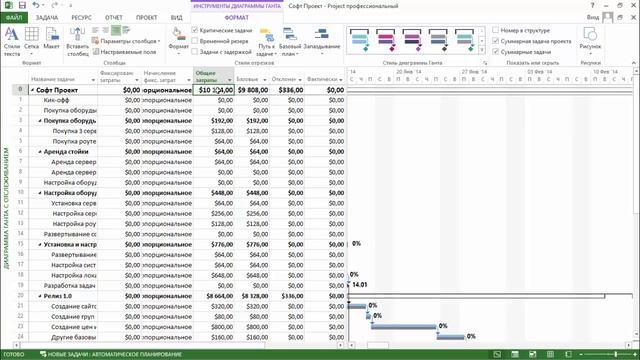Switch to report view status icon
Viewport: 640px width, 360px height.
click(568, 354)
